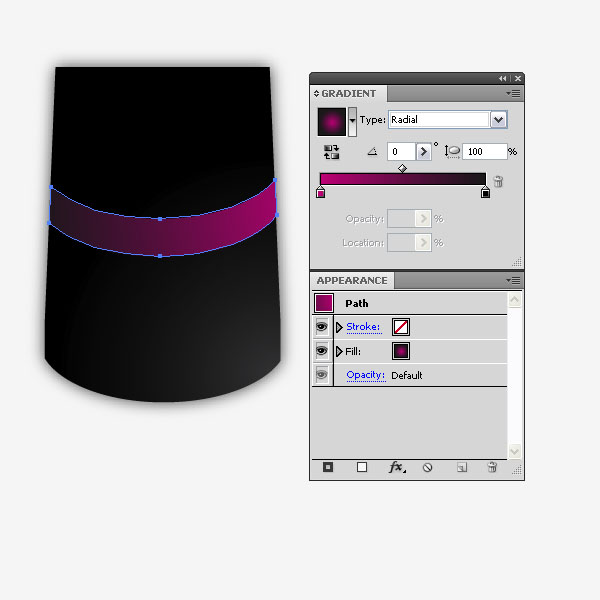Expand the Stroke attribute disclosure triangle
The height and width of the screenshot is (600, 600).
click(x=339, y=327)
